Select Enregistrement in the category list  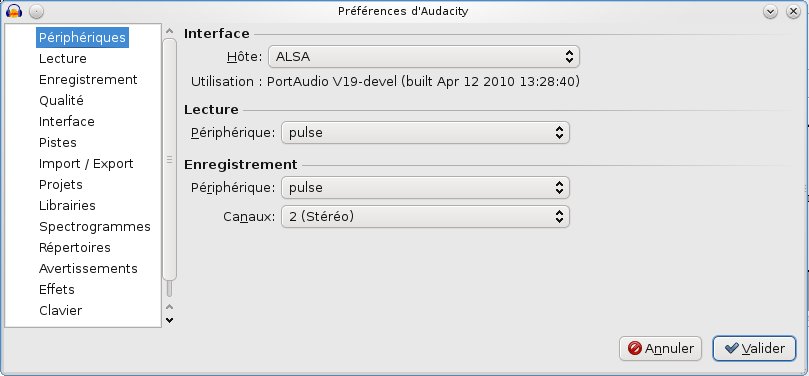coord(88,80)
